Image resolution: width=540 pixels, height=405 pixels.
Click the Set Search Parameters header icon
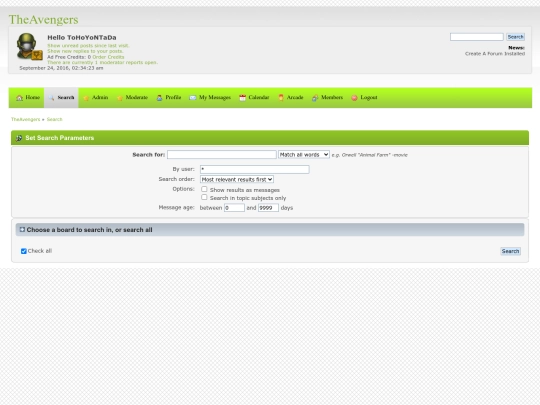(19, 138)
